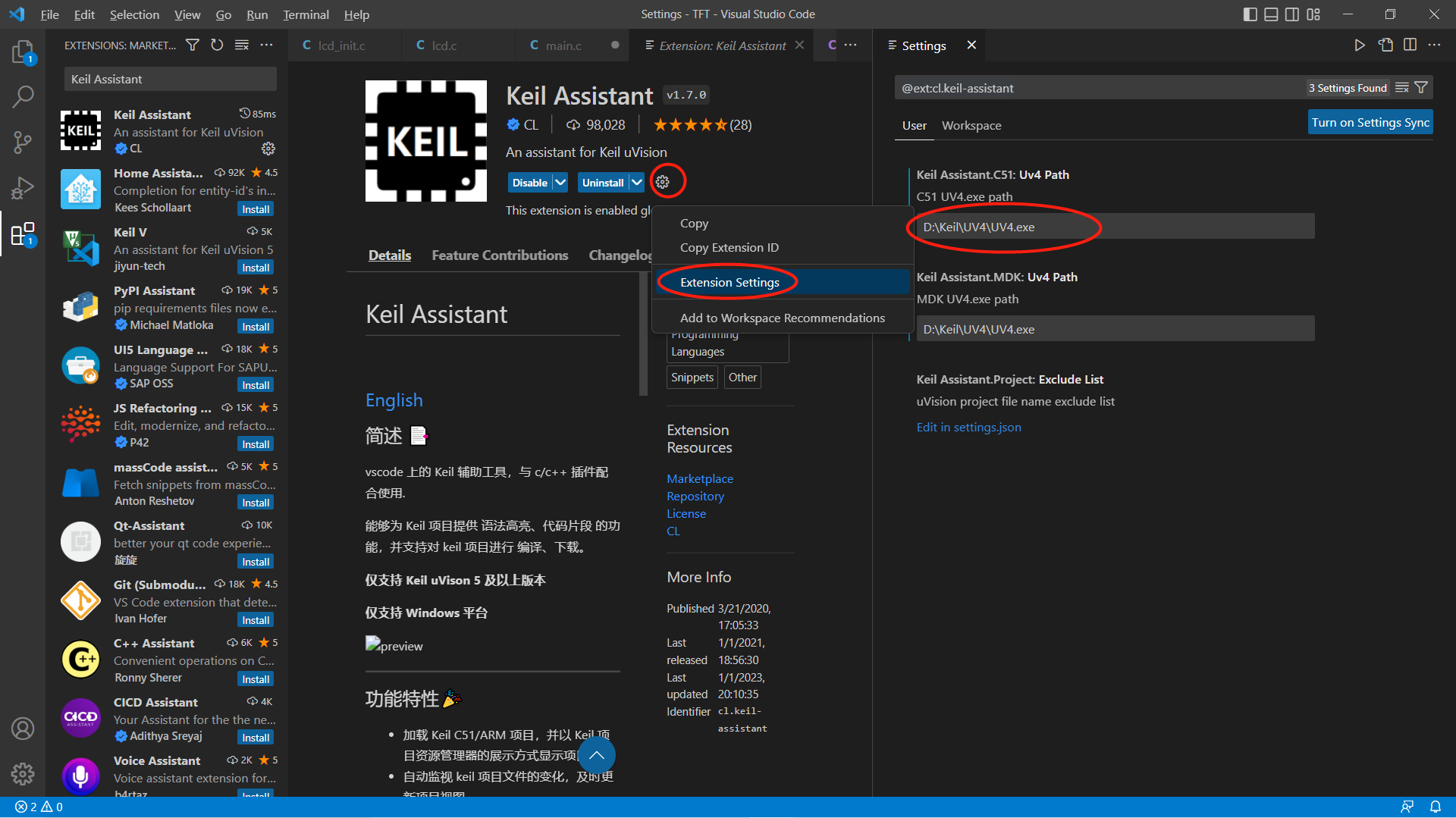Switch to the Workspace settings tab
The width and height of the screenshot is (1456, 818).
pos(971,125)
